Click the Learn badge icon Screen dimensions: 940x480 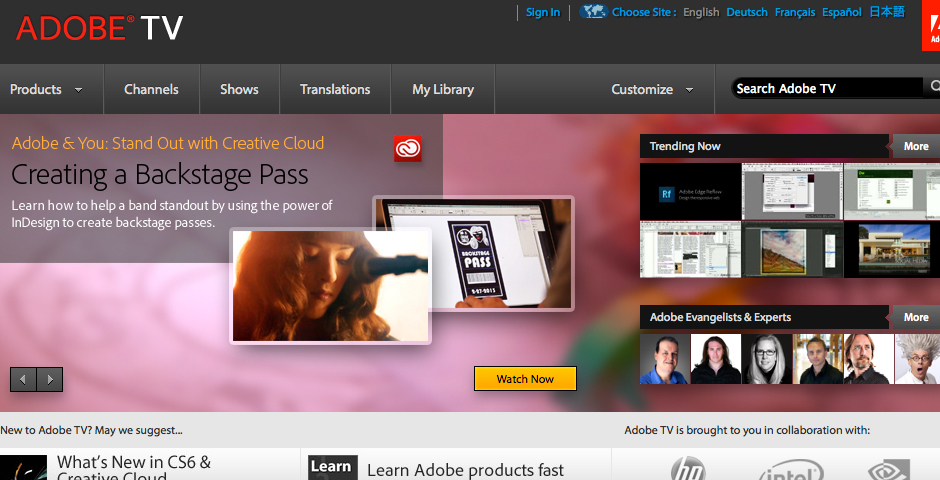[333, 467]
